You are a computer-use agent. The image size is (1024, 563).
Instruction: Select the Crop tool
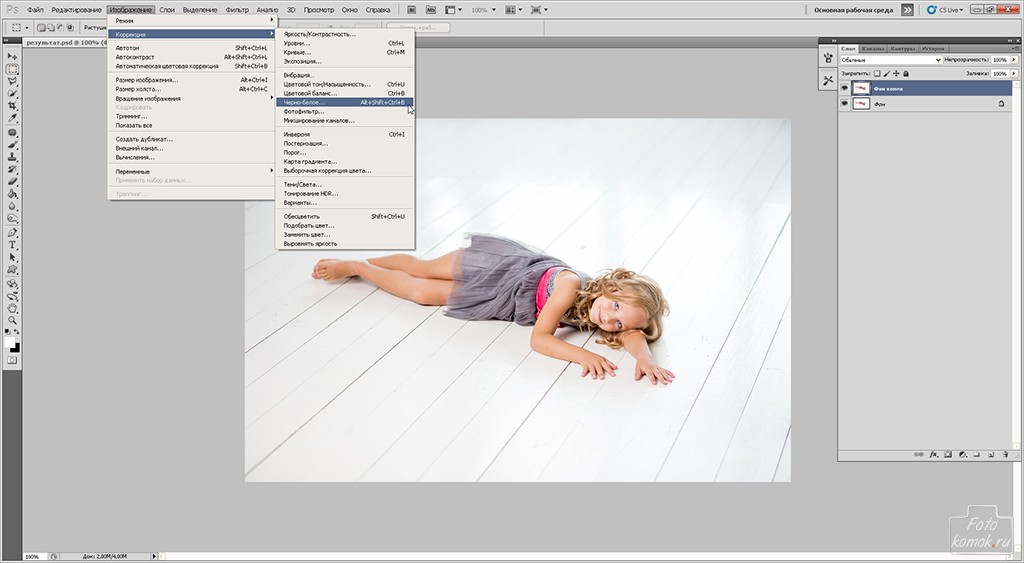pyautogui.click(x=13, y=106)
